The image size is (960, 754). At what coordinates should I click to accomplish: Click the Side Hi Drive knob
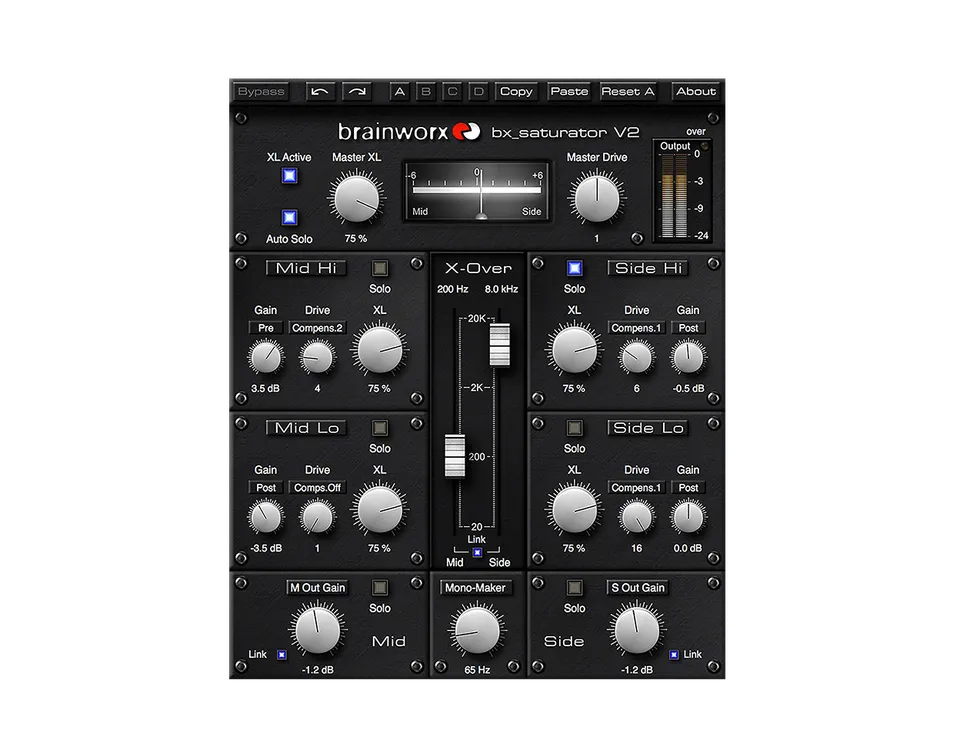(637, 357)
